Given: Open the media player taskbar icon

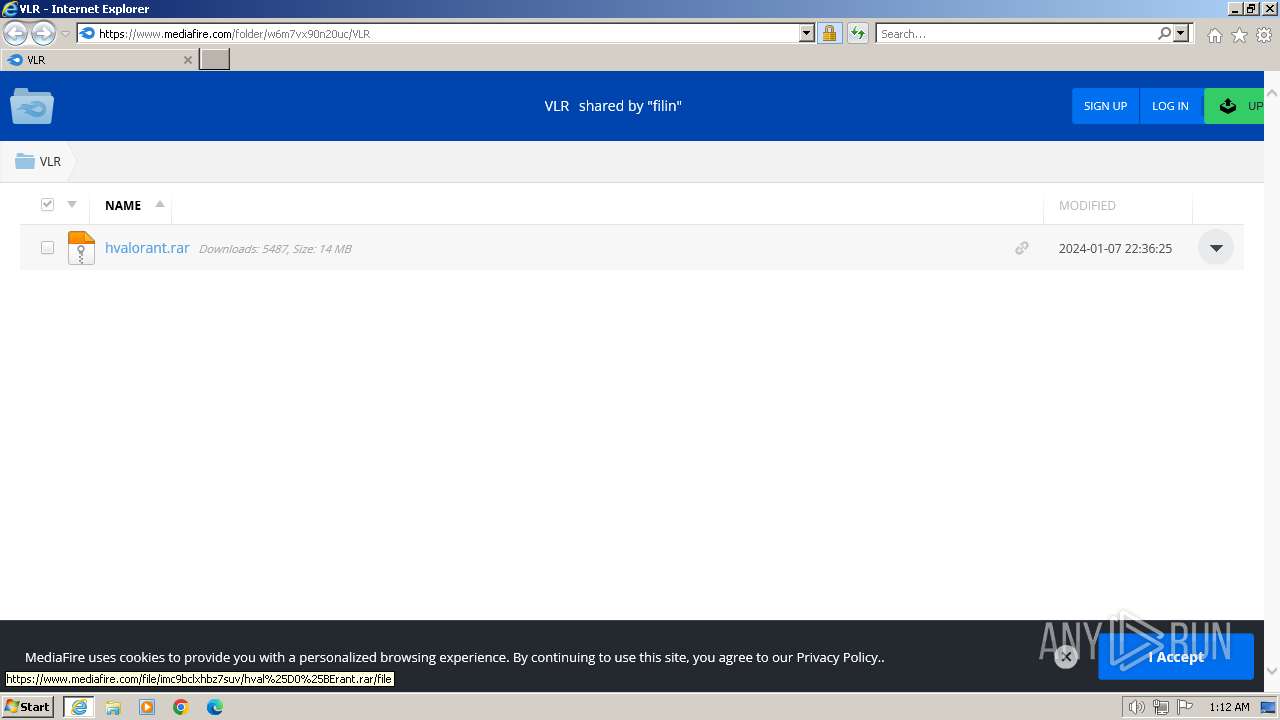Looking at the screenshot, I should pos(147,707).
